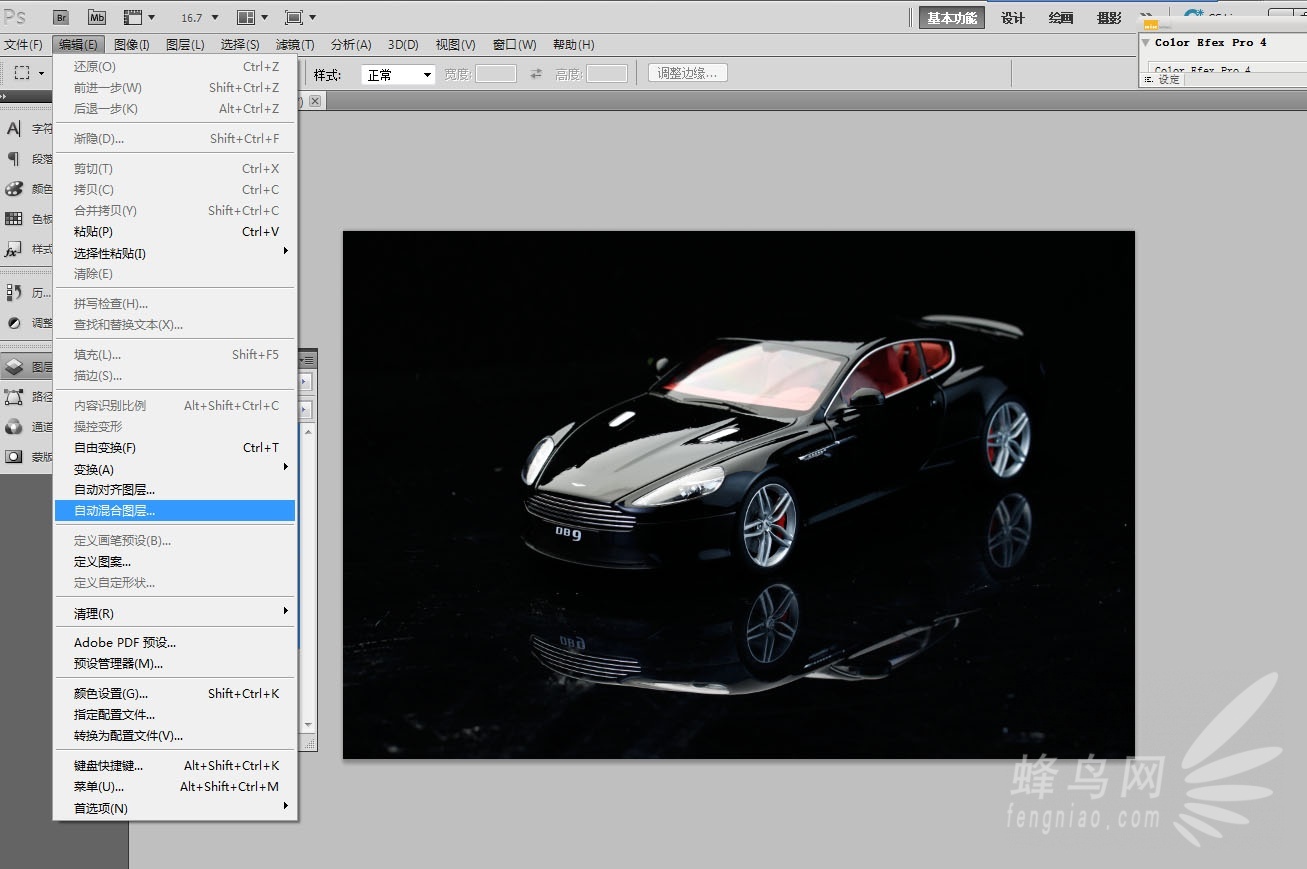Open the arrange documents dropdown

[x=252, y=17]
